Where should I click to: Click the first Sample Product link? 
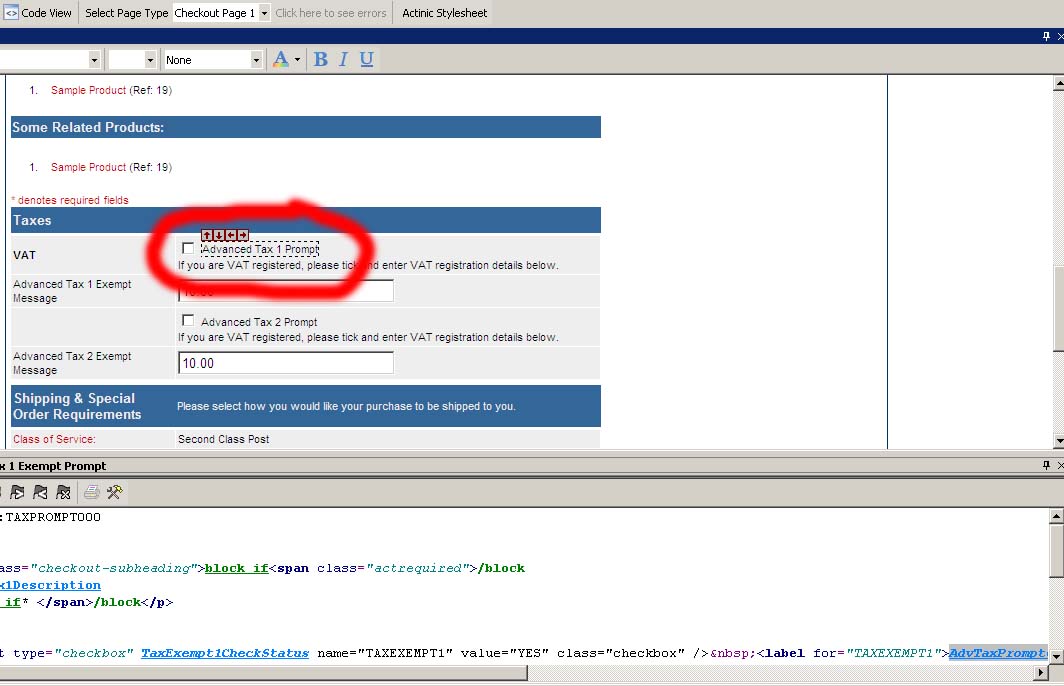tap(88, 90)
